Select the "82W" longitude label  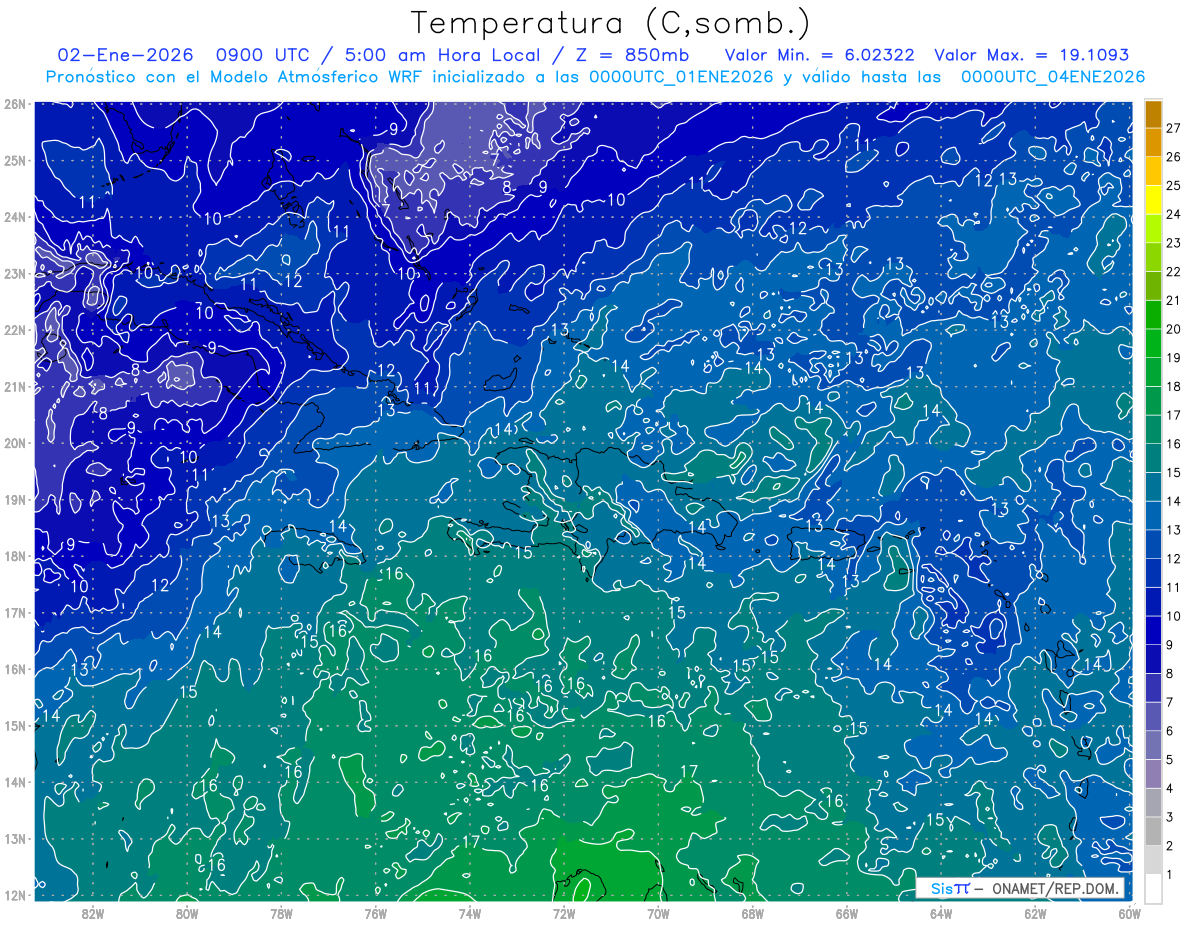(x=93, y=913)
